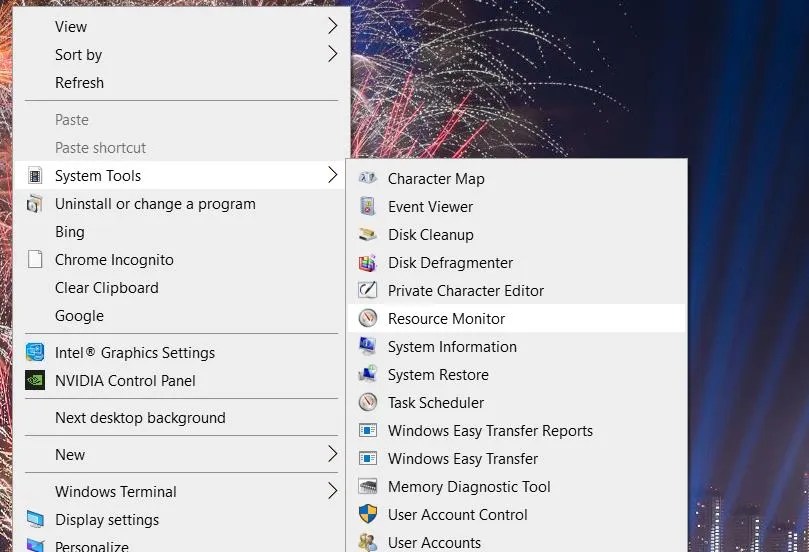Launch Resource Monitor text entry
The image size is (809, 552).
click(x=447, y=319)
